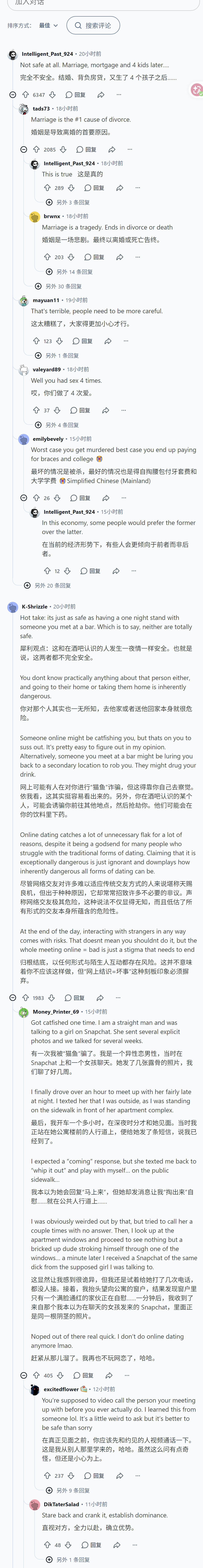
Task: Click the 搜索评论 search comments field
Action: 93,26
